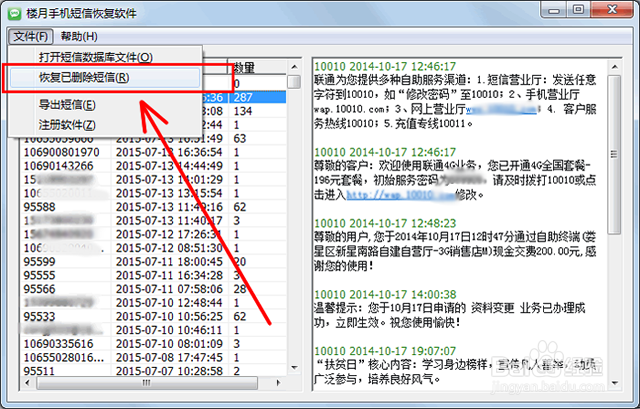Click the message pane scroll down arrow
The width and height of the screenshot is (640, 409).
coord(615,383)
